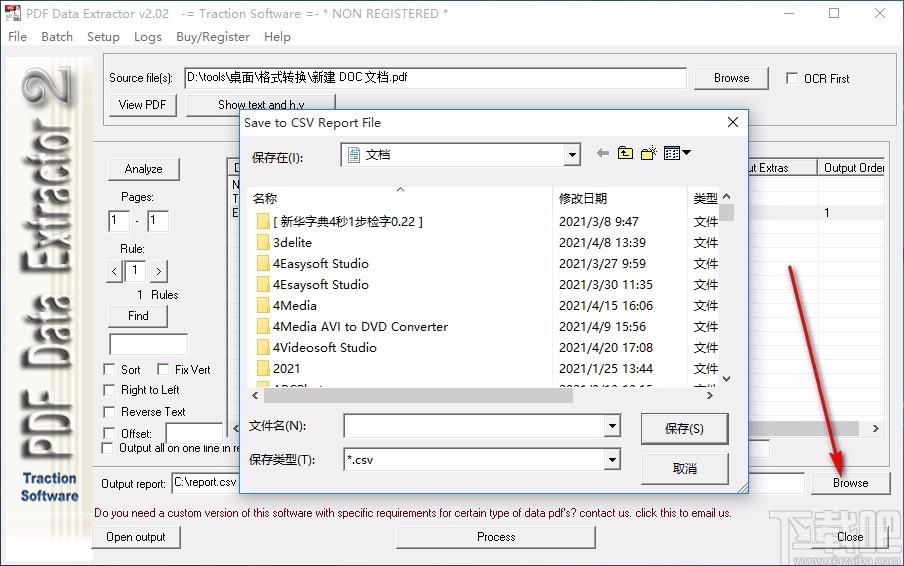Close the Save to CSV Report dialog

tap(733, 122)
